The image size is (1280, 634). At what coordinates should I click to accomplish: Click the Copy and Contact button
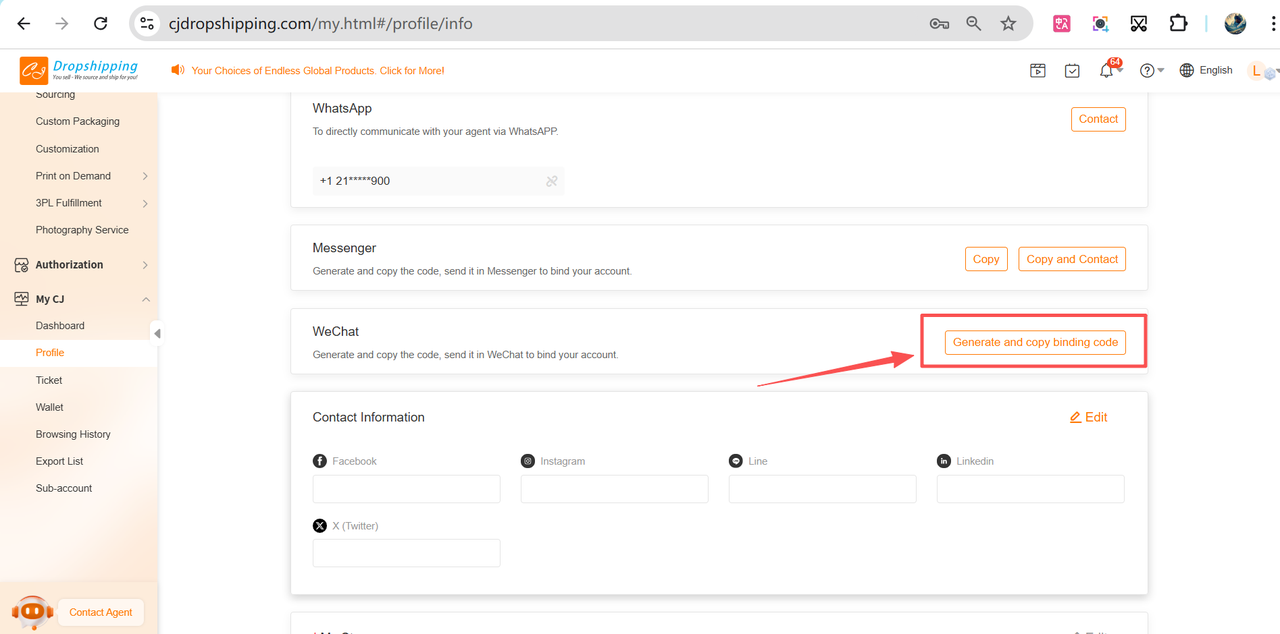[x=1072, y=259]
